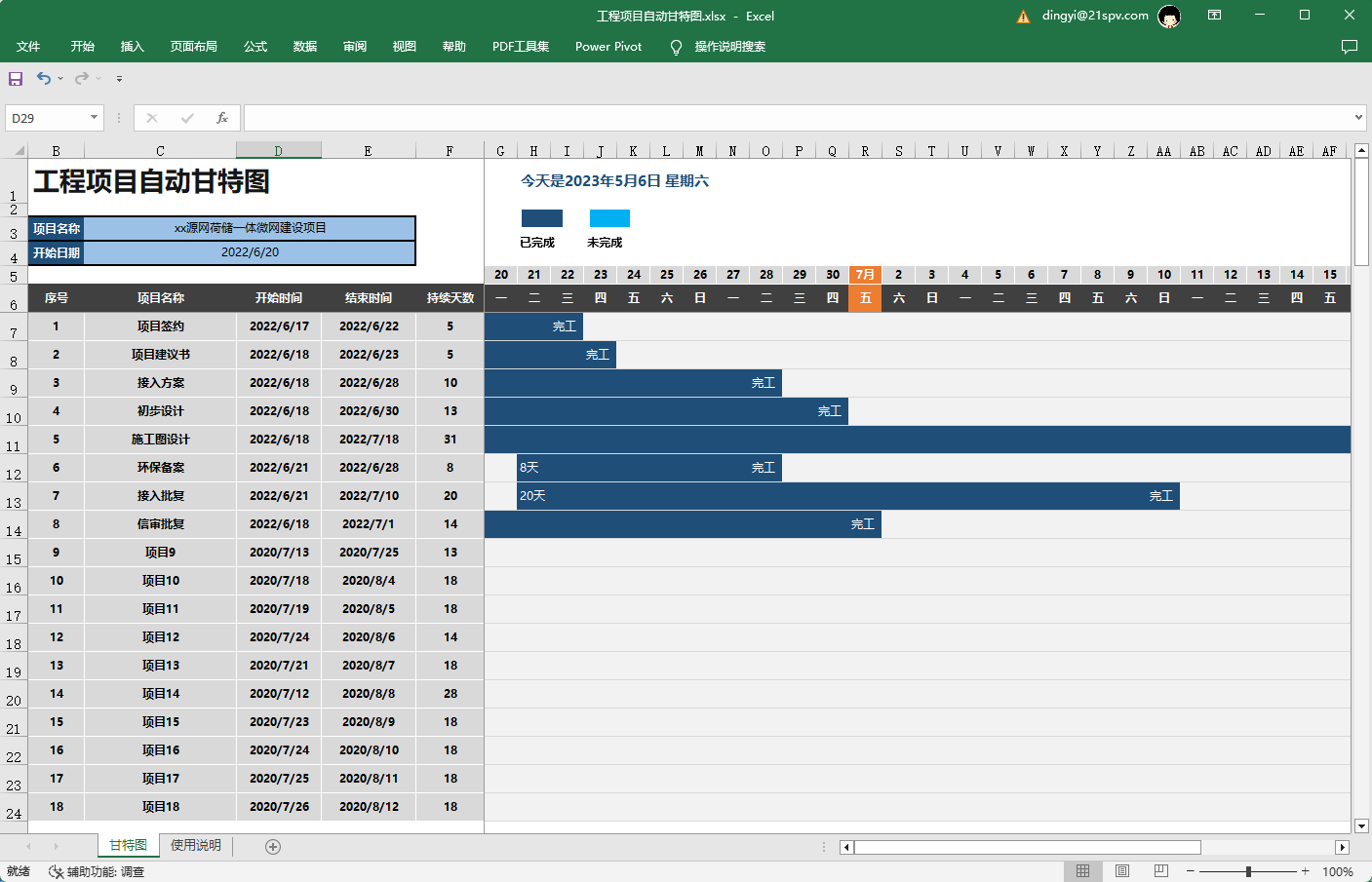Open the 页面布局 ribbon tab
Image resolution: width=1372 pixels, height=882 pixels.
[x=194, y=47]
